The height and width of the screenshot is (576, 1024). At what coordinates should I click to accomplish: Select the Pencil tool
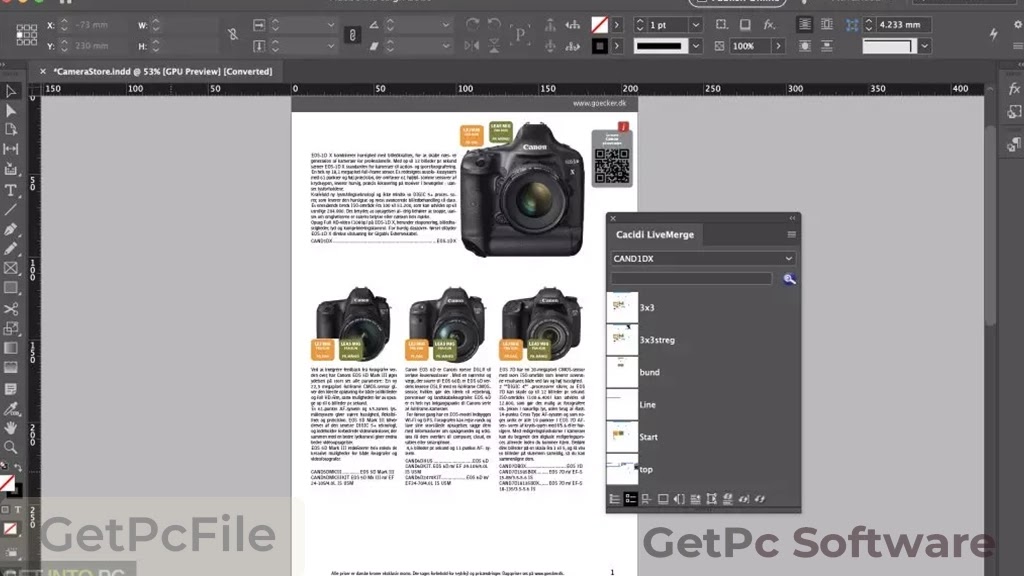[x=10, y=249]
